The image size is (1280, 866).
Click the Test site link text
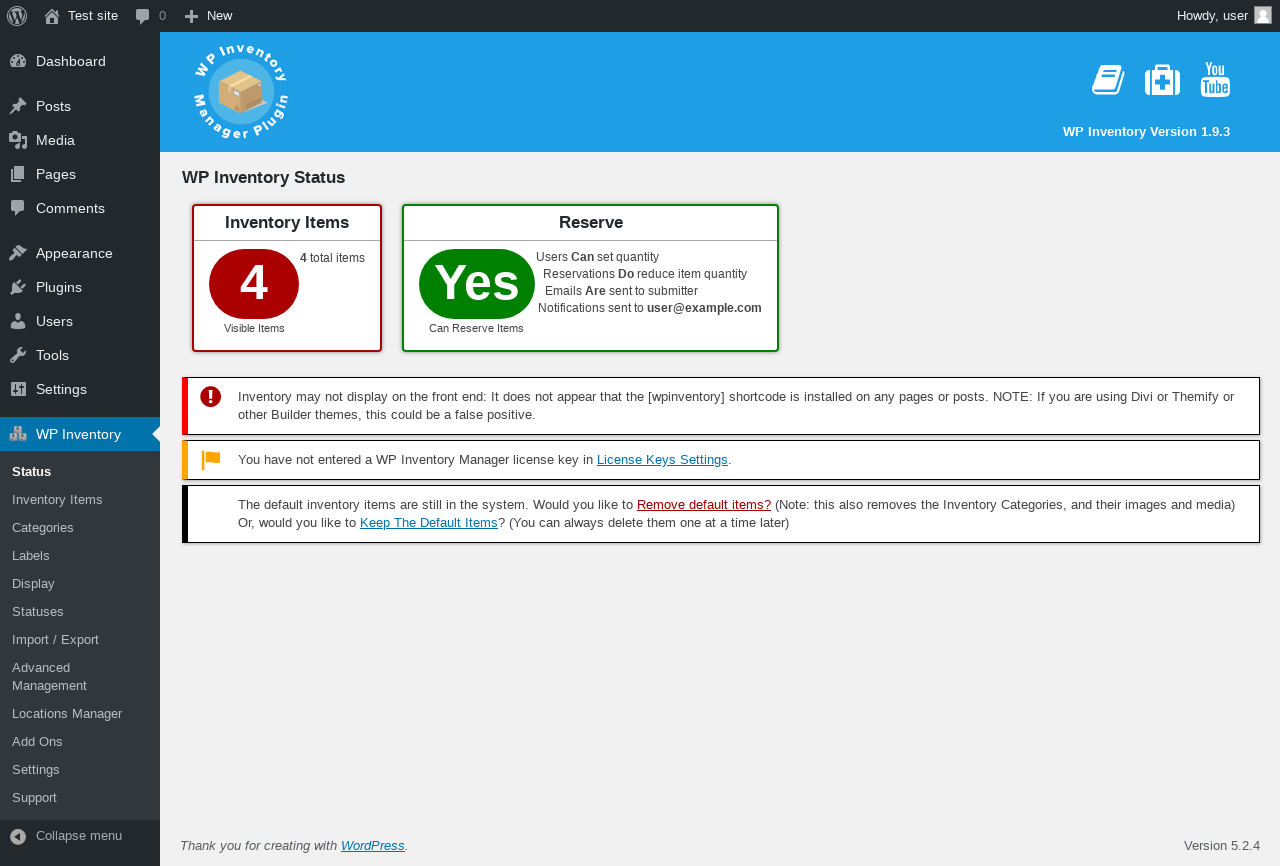point(93,16)
